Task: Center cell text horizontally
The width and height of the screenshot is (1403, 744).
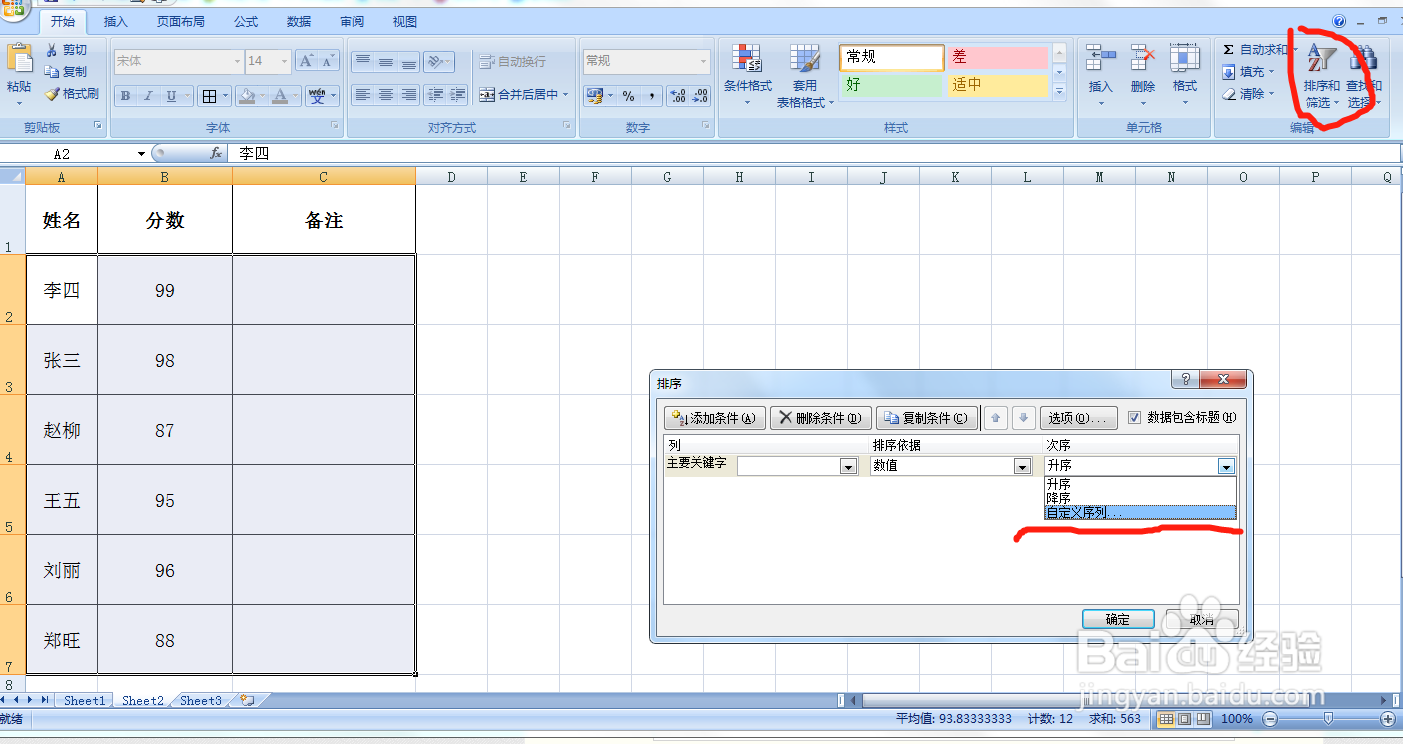Action: pos(386,95)
